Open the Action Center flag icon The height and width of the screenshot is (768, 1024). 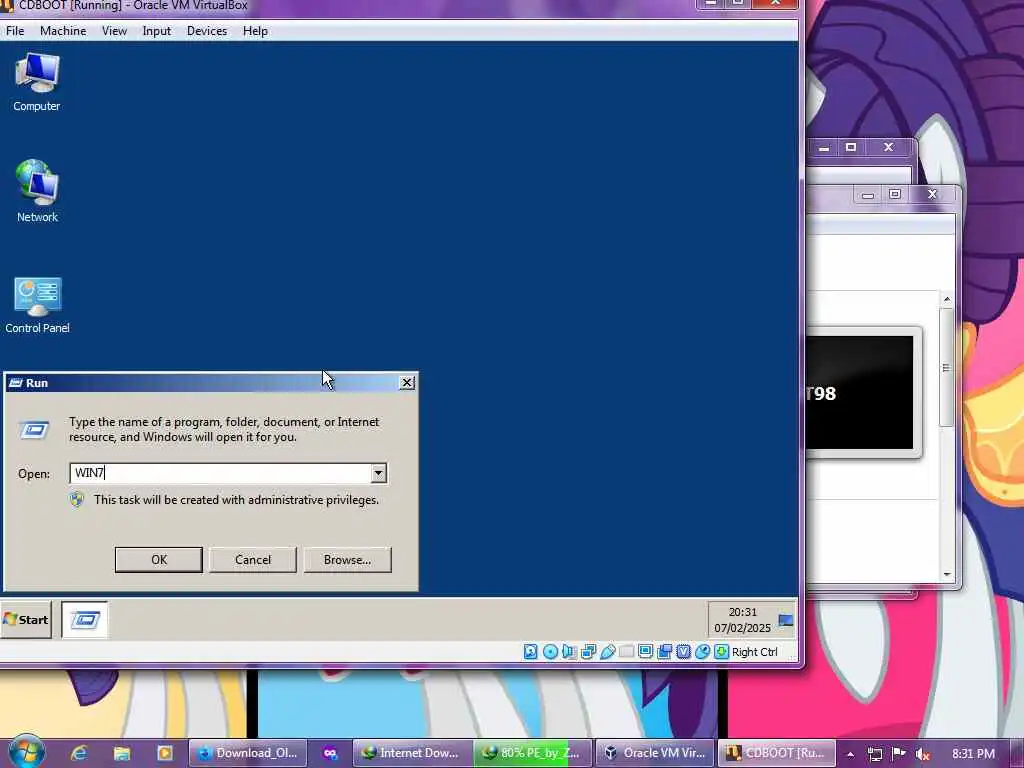point(899,754)
